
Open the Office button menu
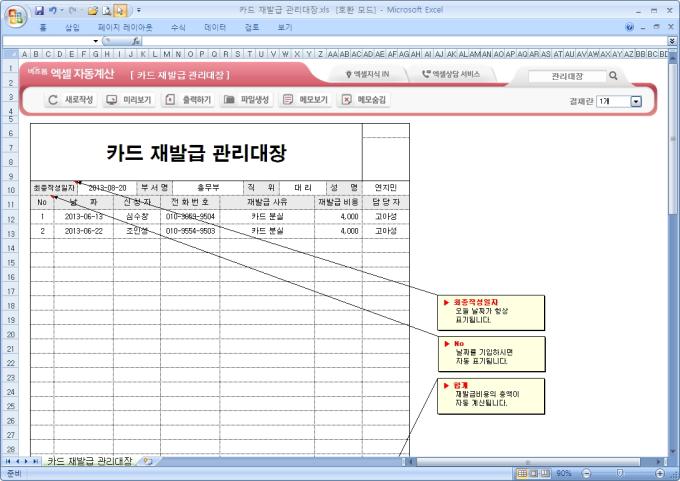coord(16,16)
